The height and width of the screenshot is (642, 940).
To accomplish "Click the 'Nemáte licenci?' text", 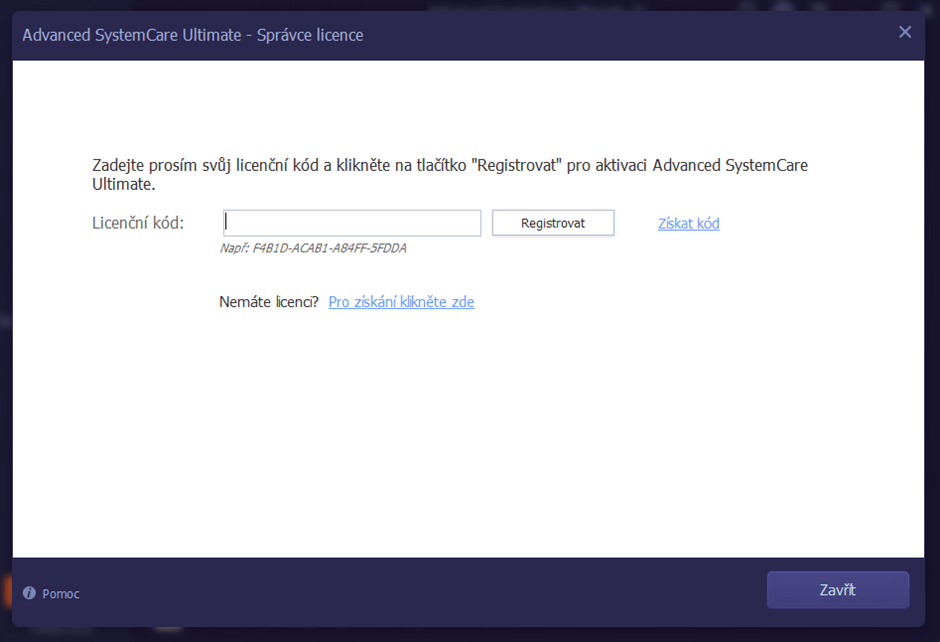I will [269, 301].
